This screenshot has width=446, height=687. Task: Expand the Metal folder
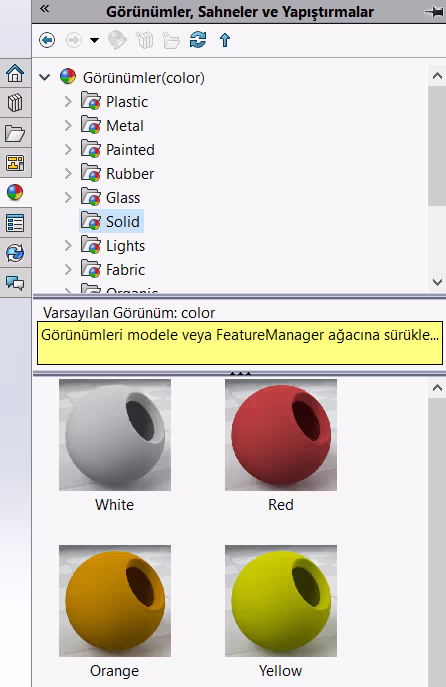tap(68, 126)
